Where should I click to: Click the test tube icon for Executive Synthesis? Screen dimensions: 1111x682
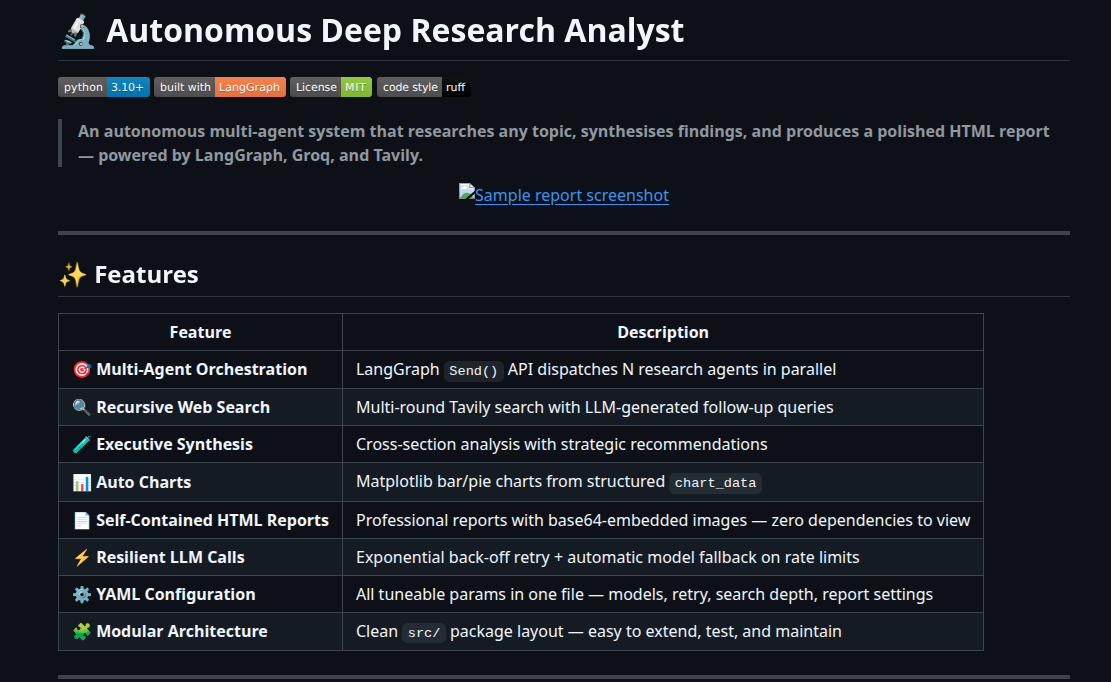[x=82, y=445]
